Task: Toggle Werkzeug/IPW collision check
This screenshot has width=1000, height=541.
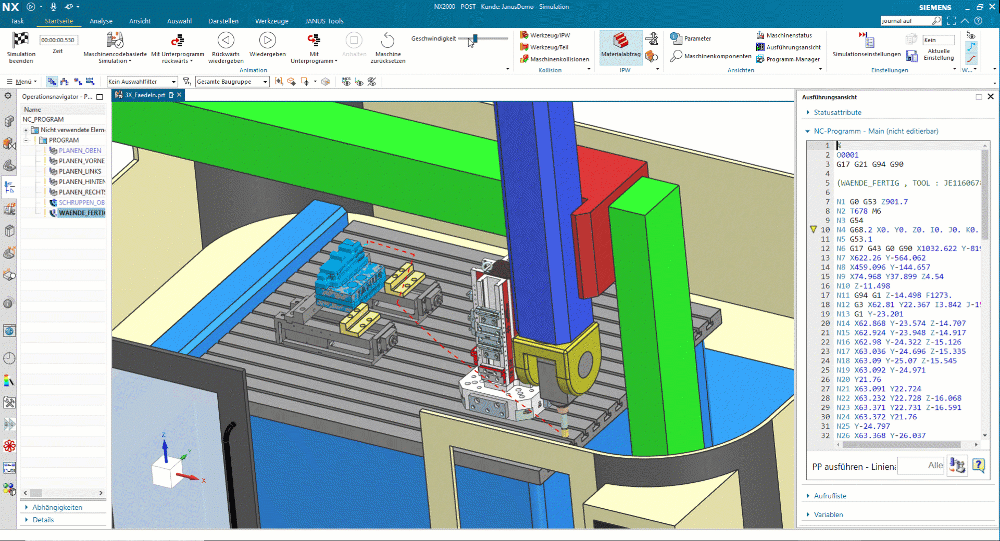Action: click(x=545, y=35)
